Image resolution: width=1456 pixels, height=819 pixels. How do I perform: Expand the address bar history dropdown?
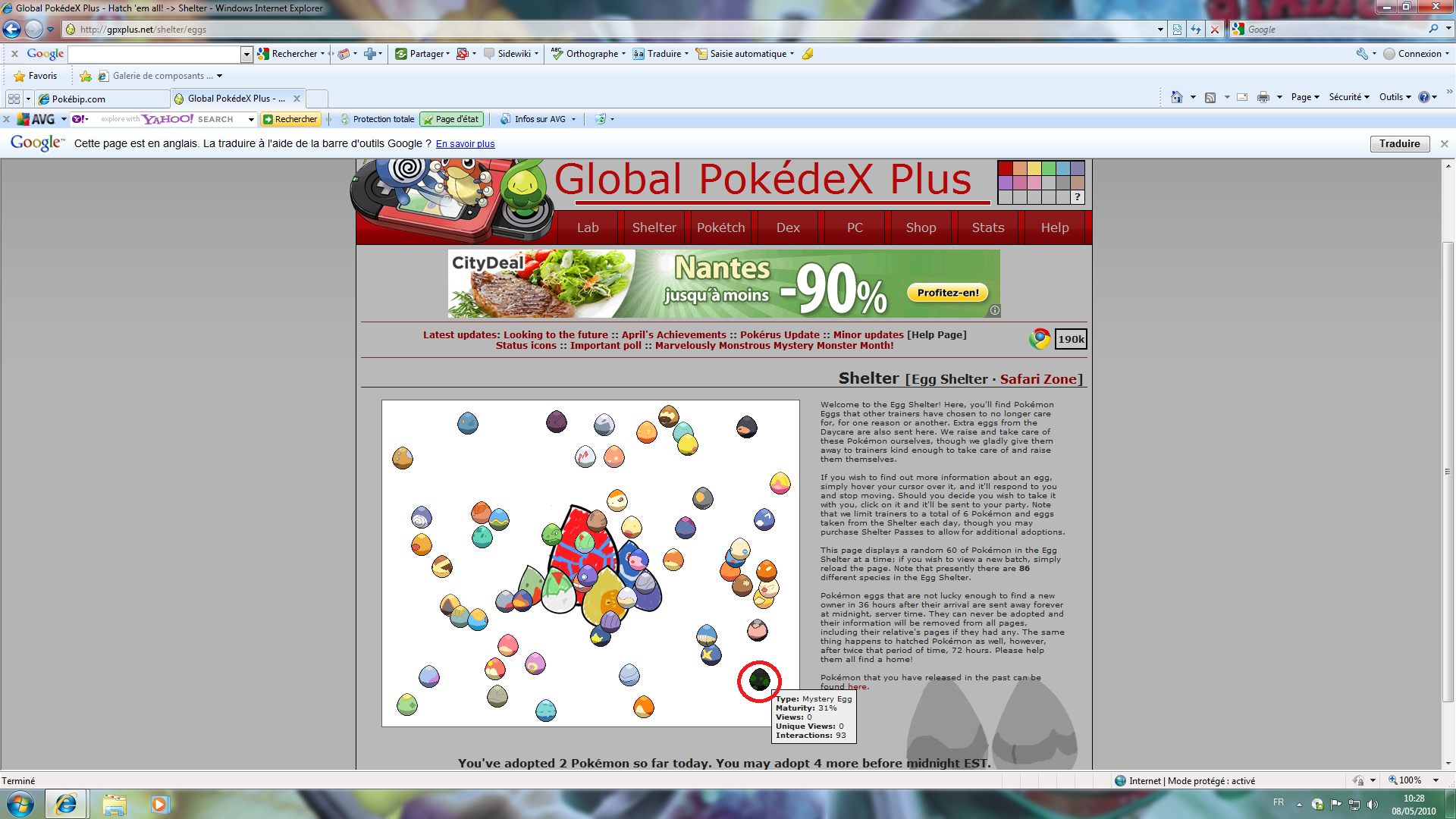[1160, 30]
